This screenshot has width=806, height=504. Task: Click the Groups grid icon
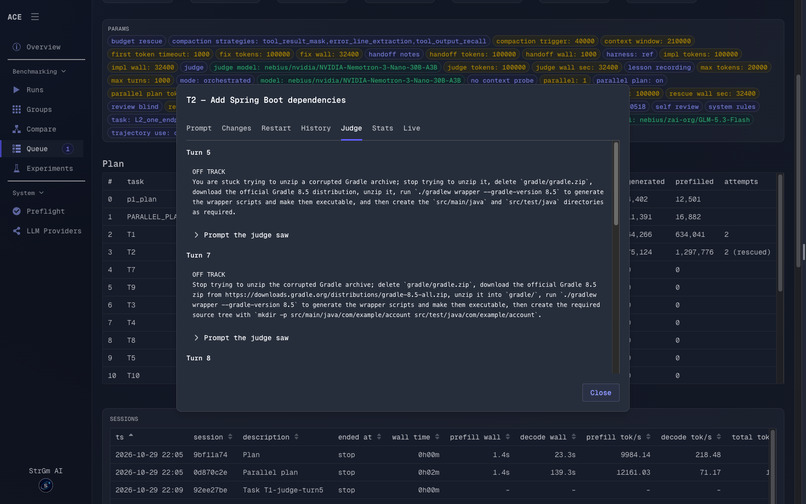tap(16, 109)
